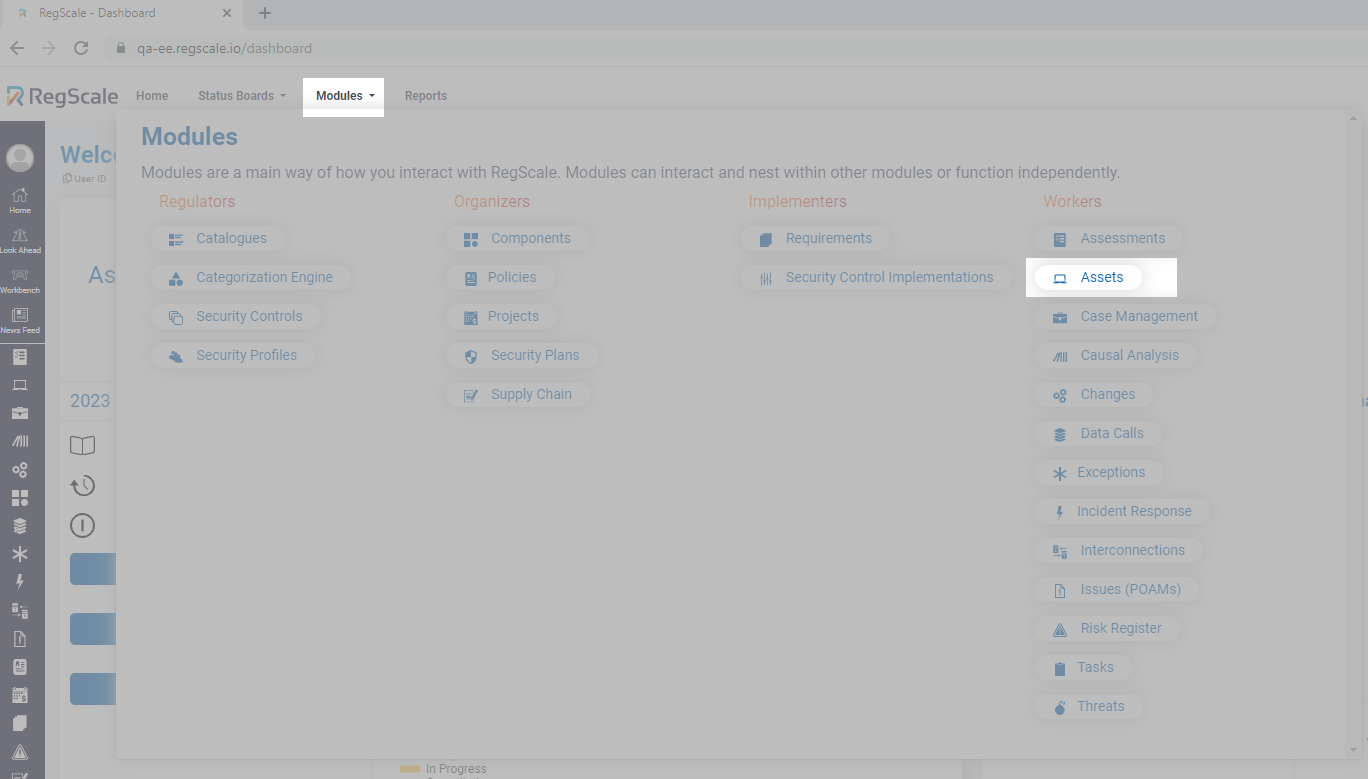
Task: Open the Components module
Action: click(517, 239)
